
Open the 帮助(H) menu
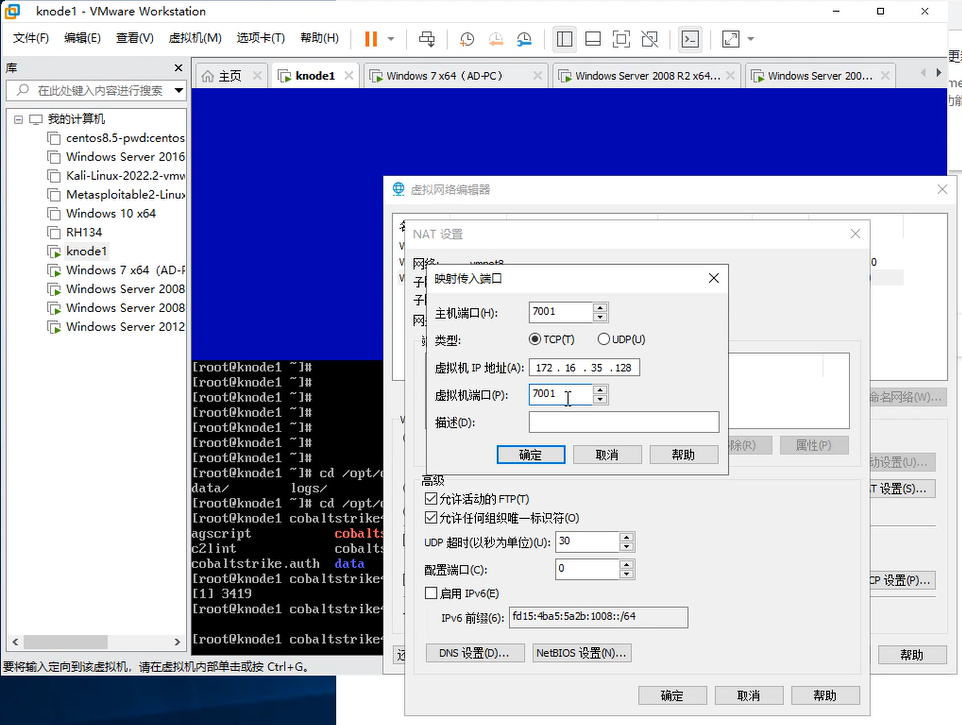(x=319, y=38)
